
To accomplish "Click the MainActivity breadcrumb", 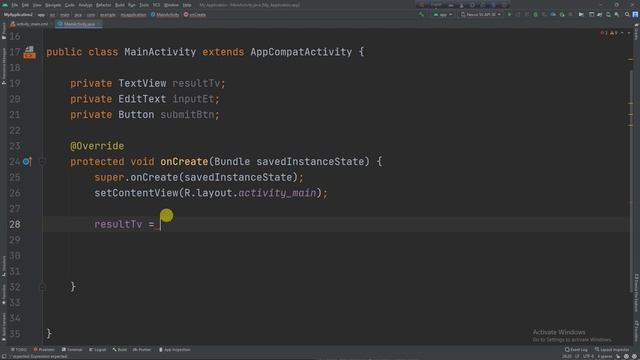I will click(x=165, y=15).
